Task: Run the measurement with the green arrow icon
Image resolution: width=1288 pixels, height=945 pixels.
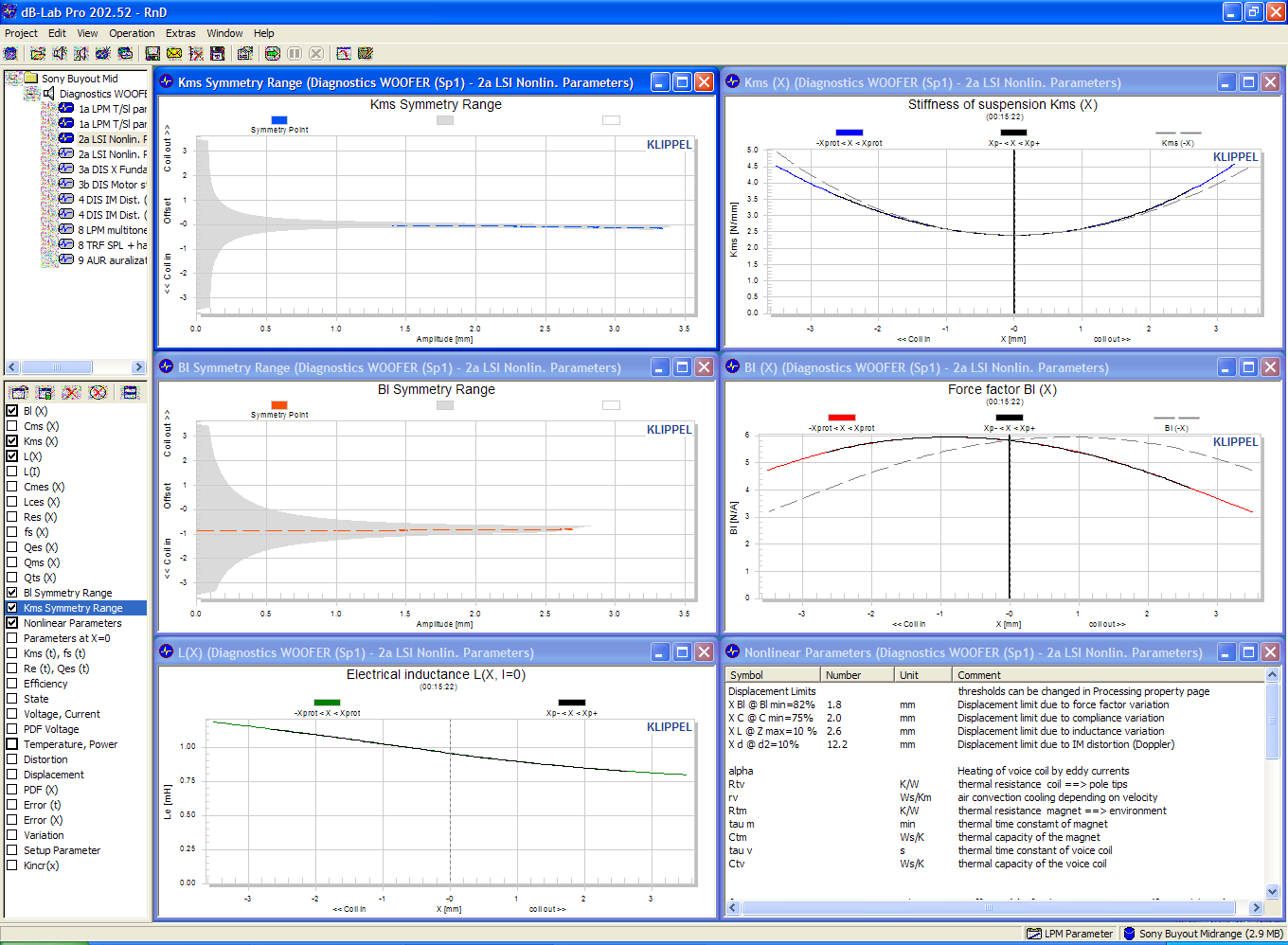Action: pos(273,53)
